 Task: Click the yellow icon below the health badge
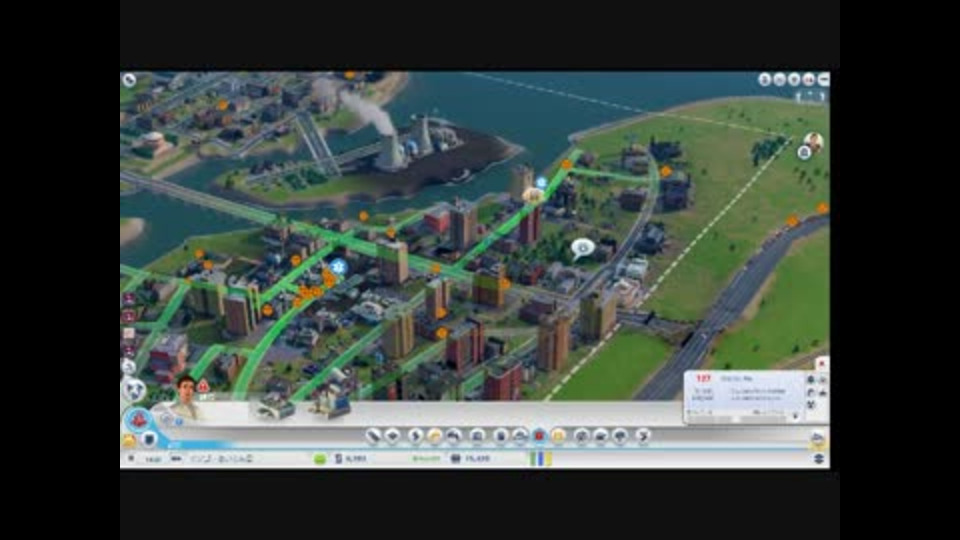pos(129,441)
